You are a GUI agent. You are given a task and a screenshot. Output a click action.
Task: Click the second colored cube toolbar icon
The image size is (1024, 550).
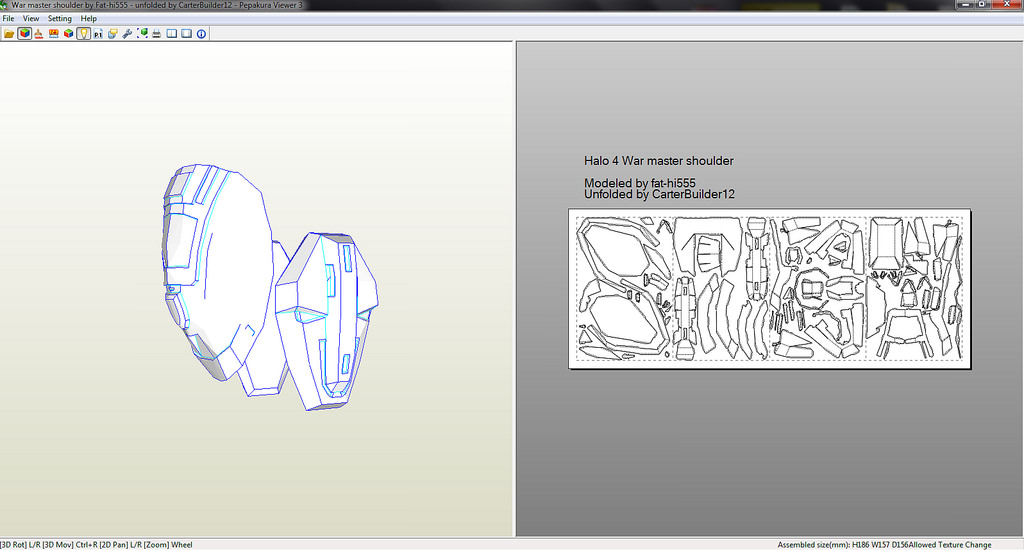(69, 33)
